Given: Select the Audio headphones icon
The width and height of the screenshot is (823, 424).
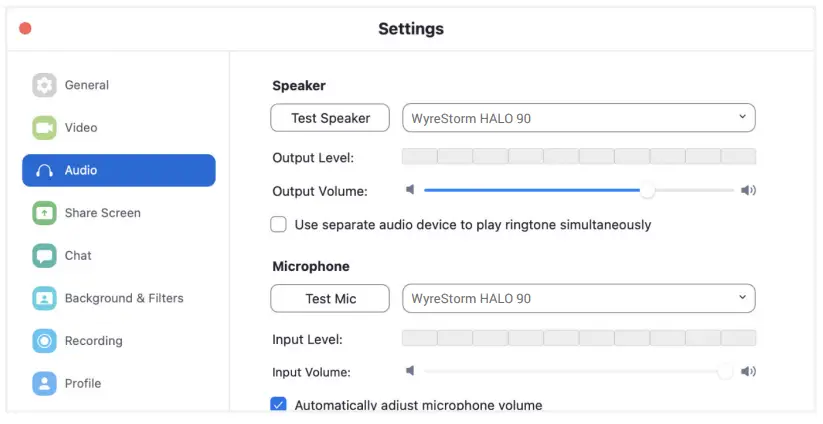Looking at the screenshot, I should pyautogui.click(x=44, y=170).
